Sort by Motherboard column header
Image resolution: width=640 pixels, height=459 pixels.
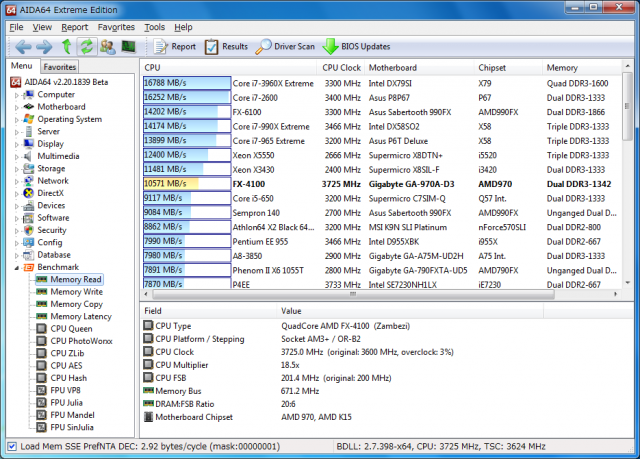[x=420, y=68]
